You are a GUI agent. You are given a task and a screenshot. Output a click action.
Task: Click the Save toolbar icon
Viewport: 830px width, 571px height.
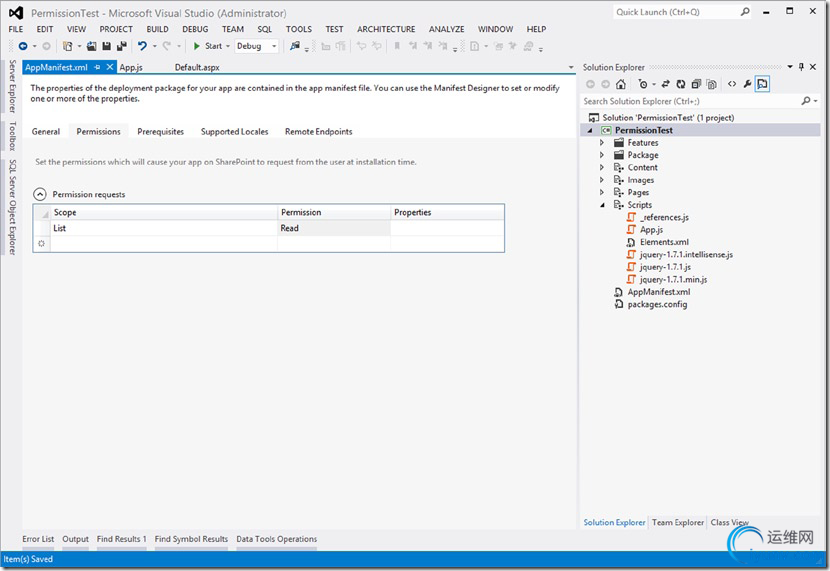pyautogui.click(x=106, y=46)
